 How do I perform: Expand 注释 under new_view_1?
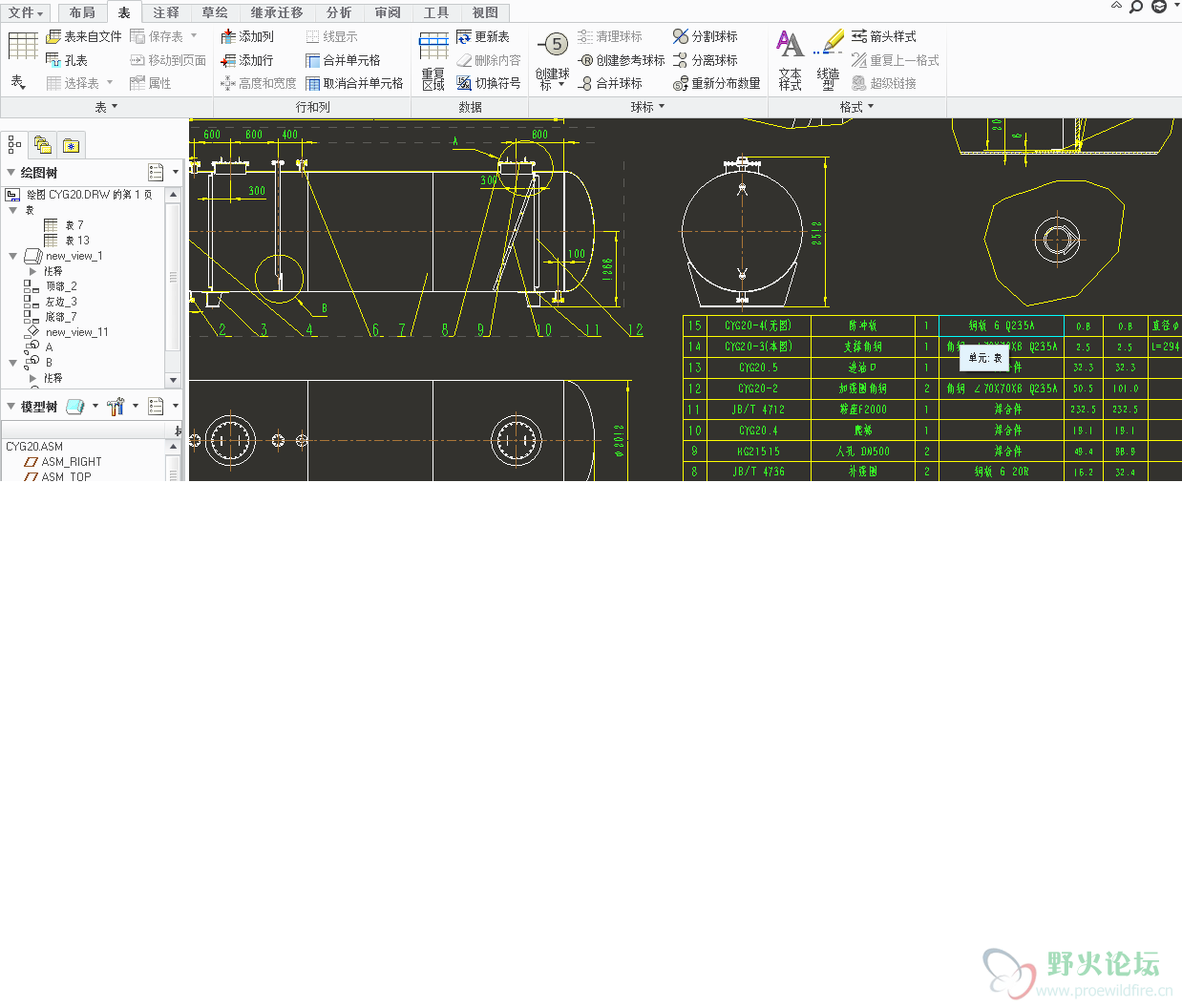click(x=32, y=271)
